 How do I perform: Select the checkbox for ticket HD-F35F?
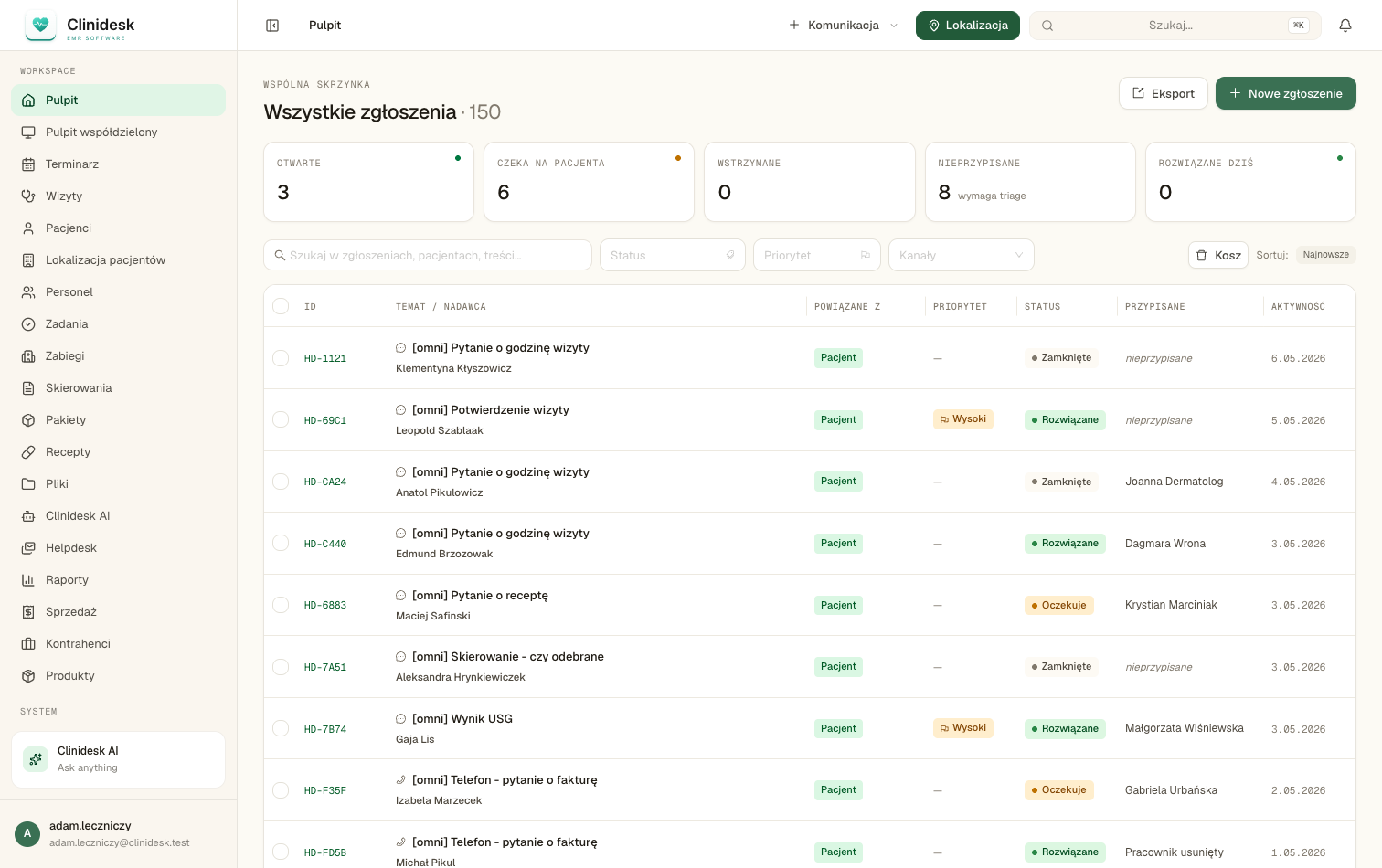[281, 790]
